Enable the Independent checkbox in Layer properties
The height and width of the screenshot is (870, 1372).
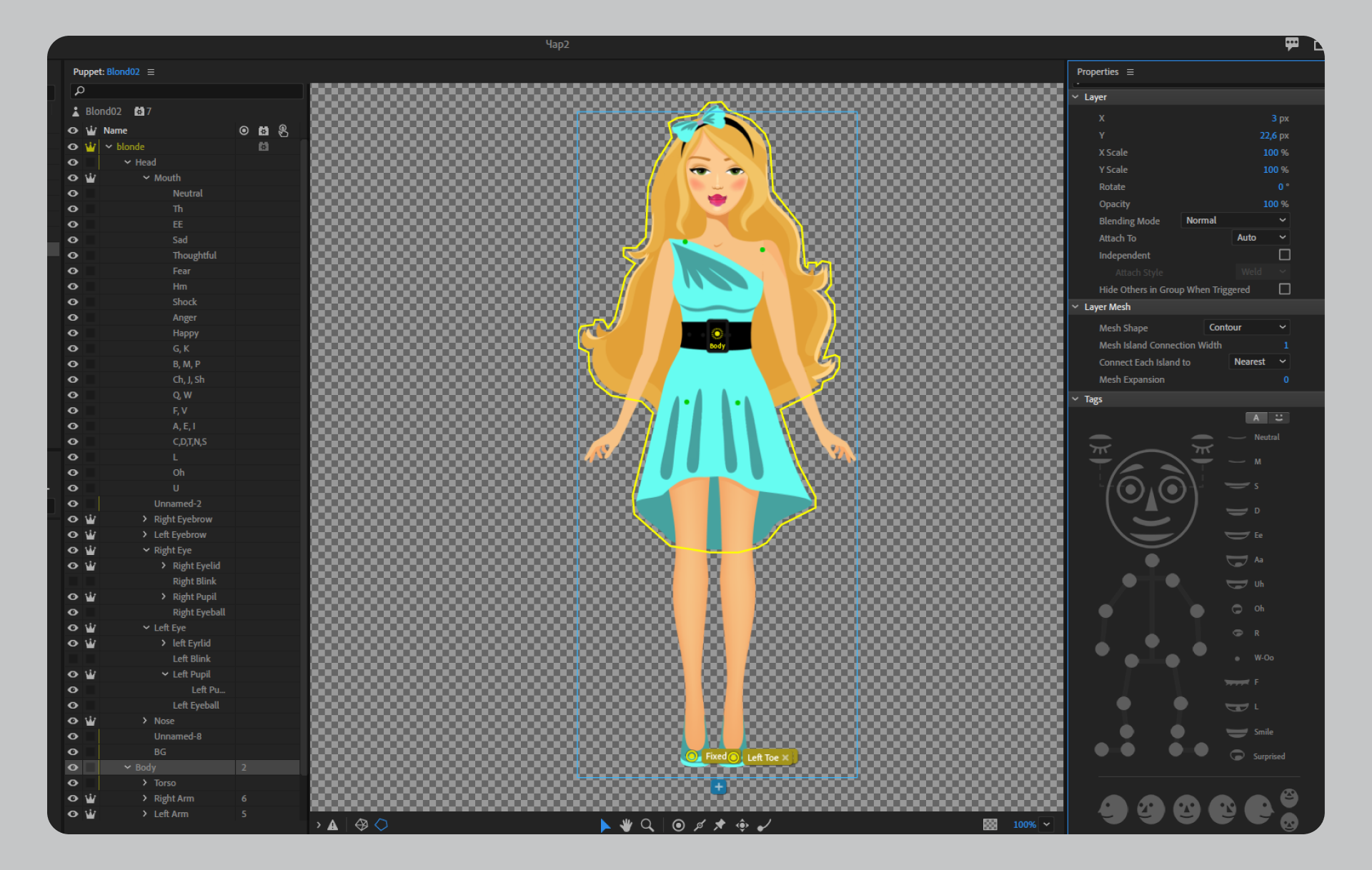(1284, 255)
